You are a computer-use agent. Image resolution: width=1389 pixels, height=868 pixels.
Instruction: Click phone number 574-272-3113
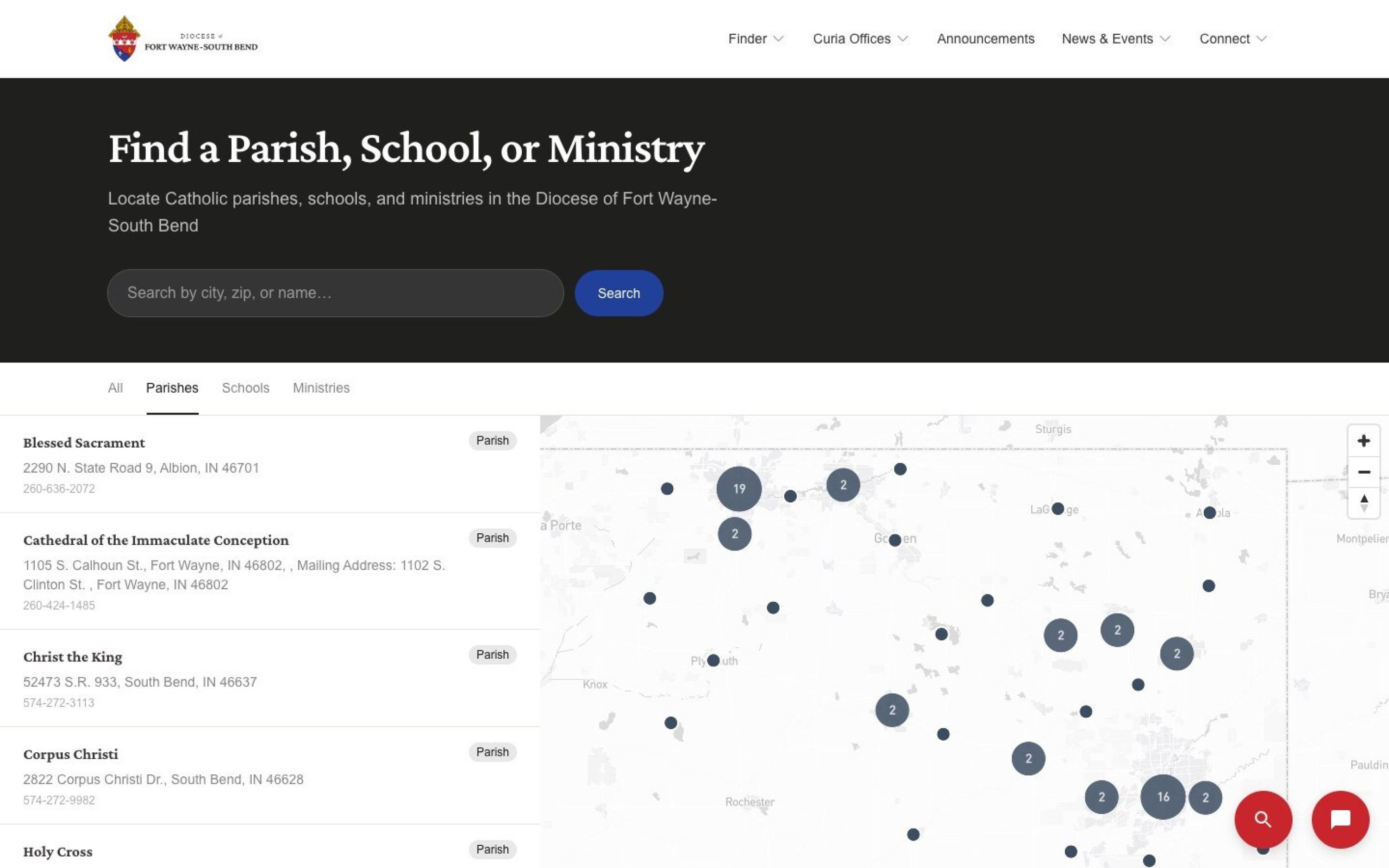point(58,703)
